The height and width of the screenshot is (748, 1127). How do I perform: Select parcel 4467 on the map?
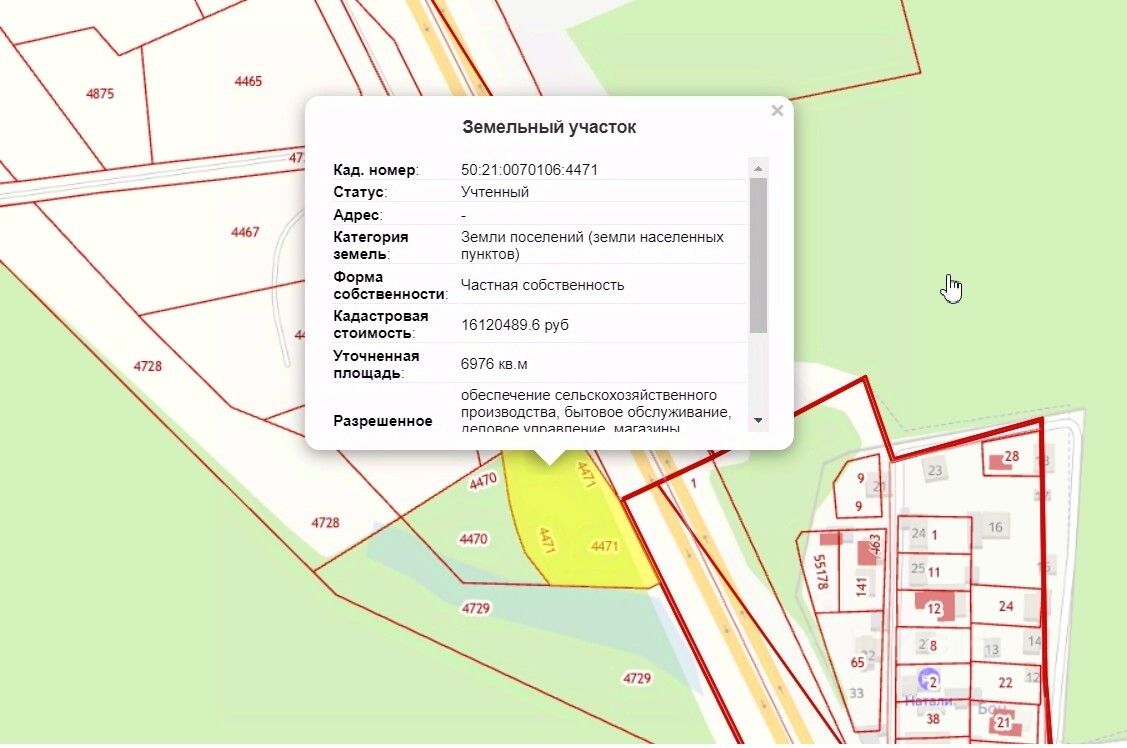pos(245,232)
